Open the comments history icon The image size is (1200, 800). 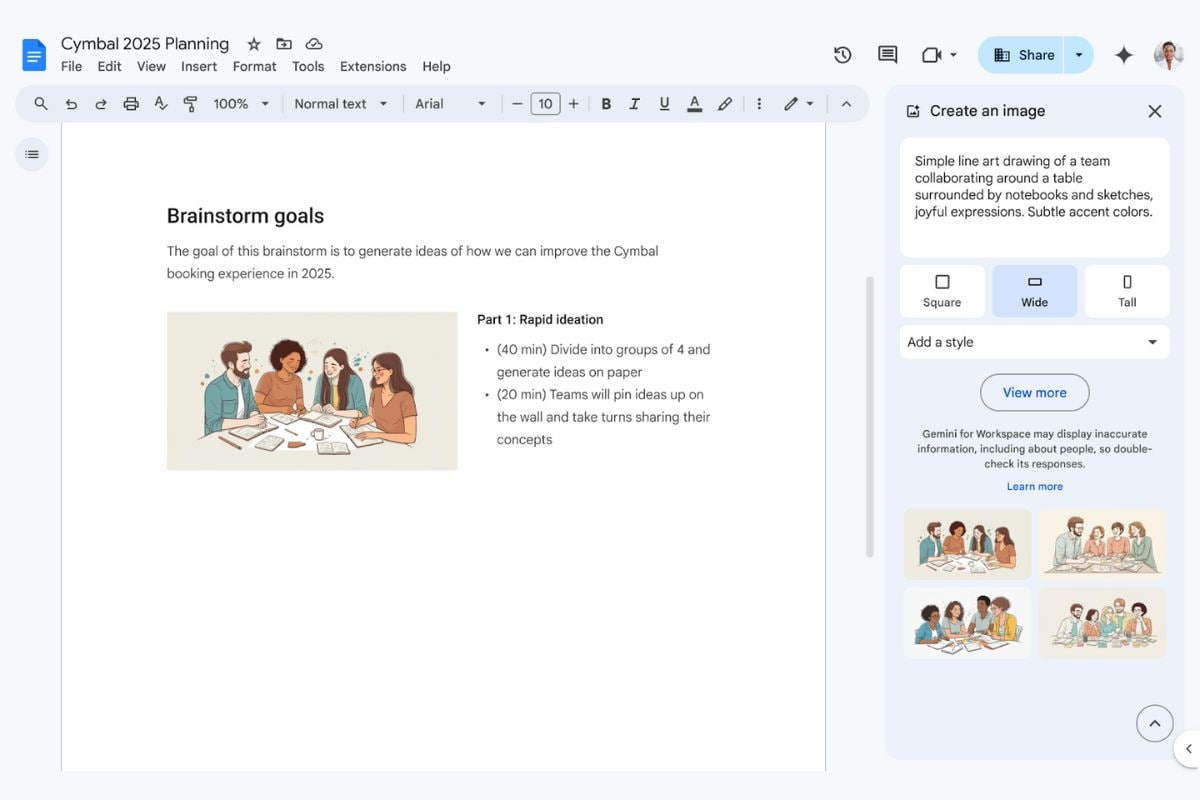click(x=887, y=55)
